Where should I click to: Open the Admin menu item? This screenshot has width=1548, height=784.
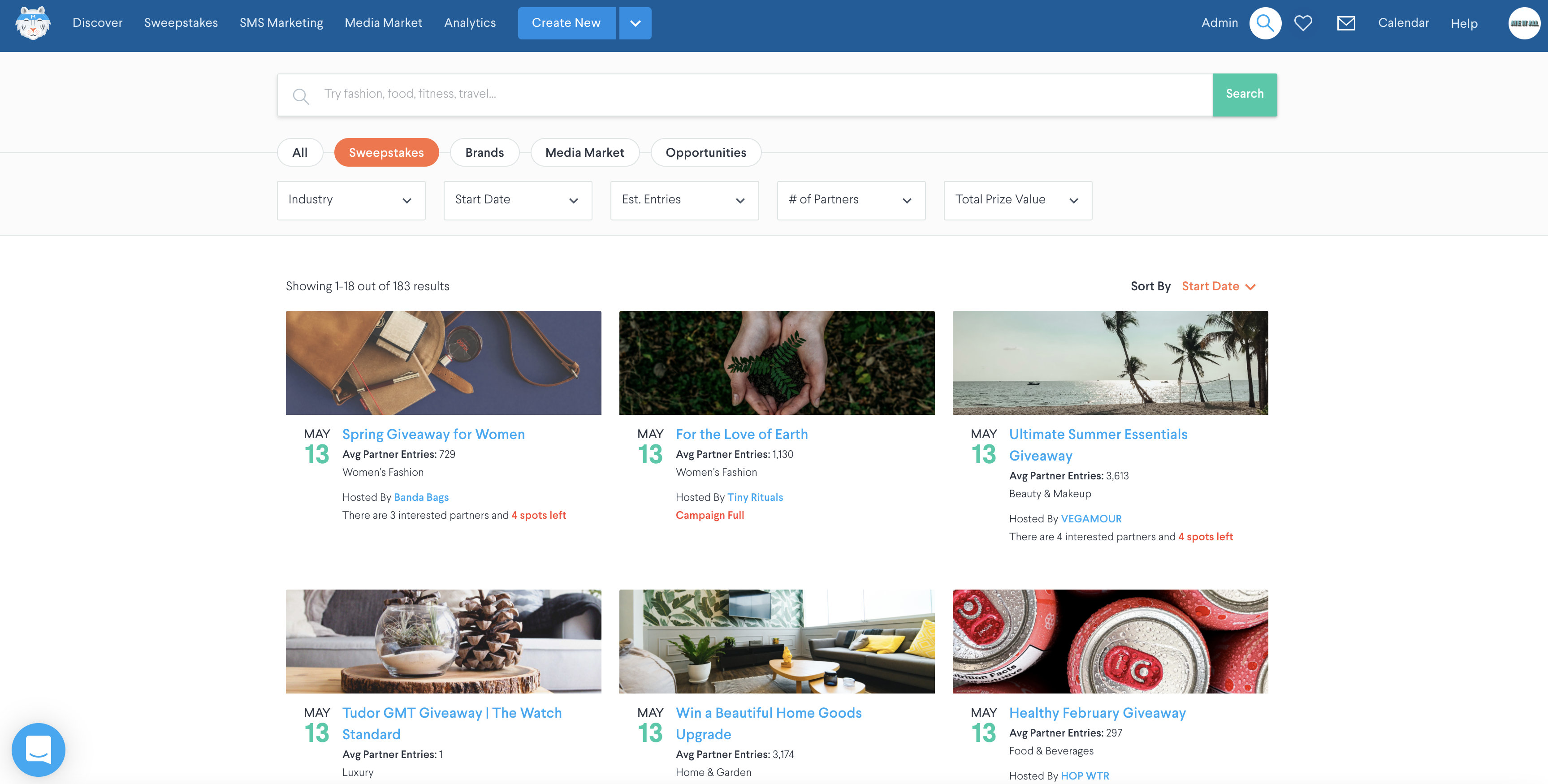pos(1219,23)
